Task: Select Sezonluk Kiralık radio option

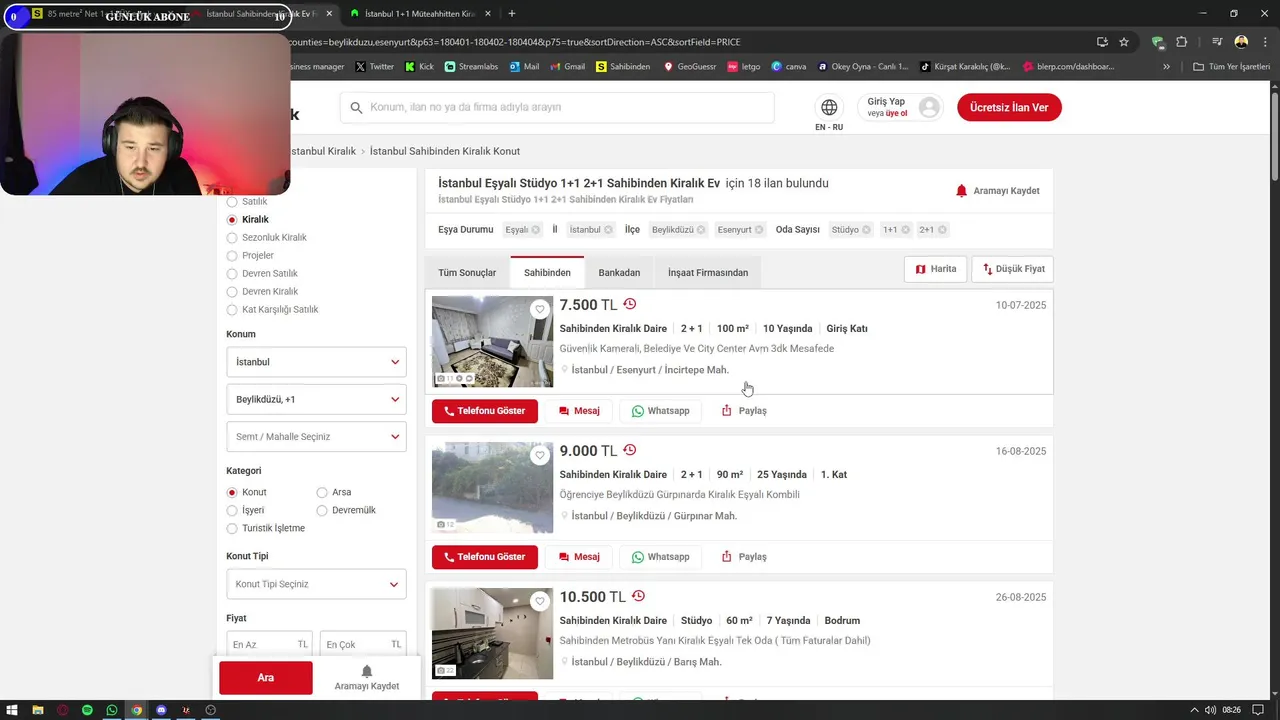Action: (232, 238)
